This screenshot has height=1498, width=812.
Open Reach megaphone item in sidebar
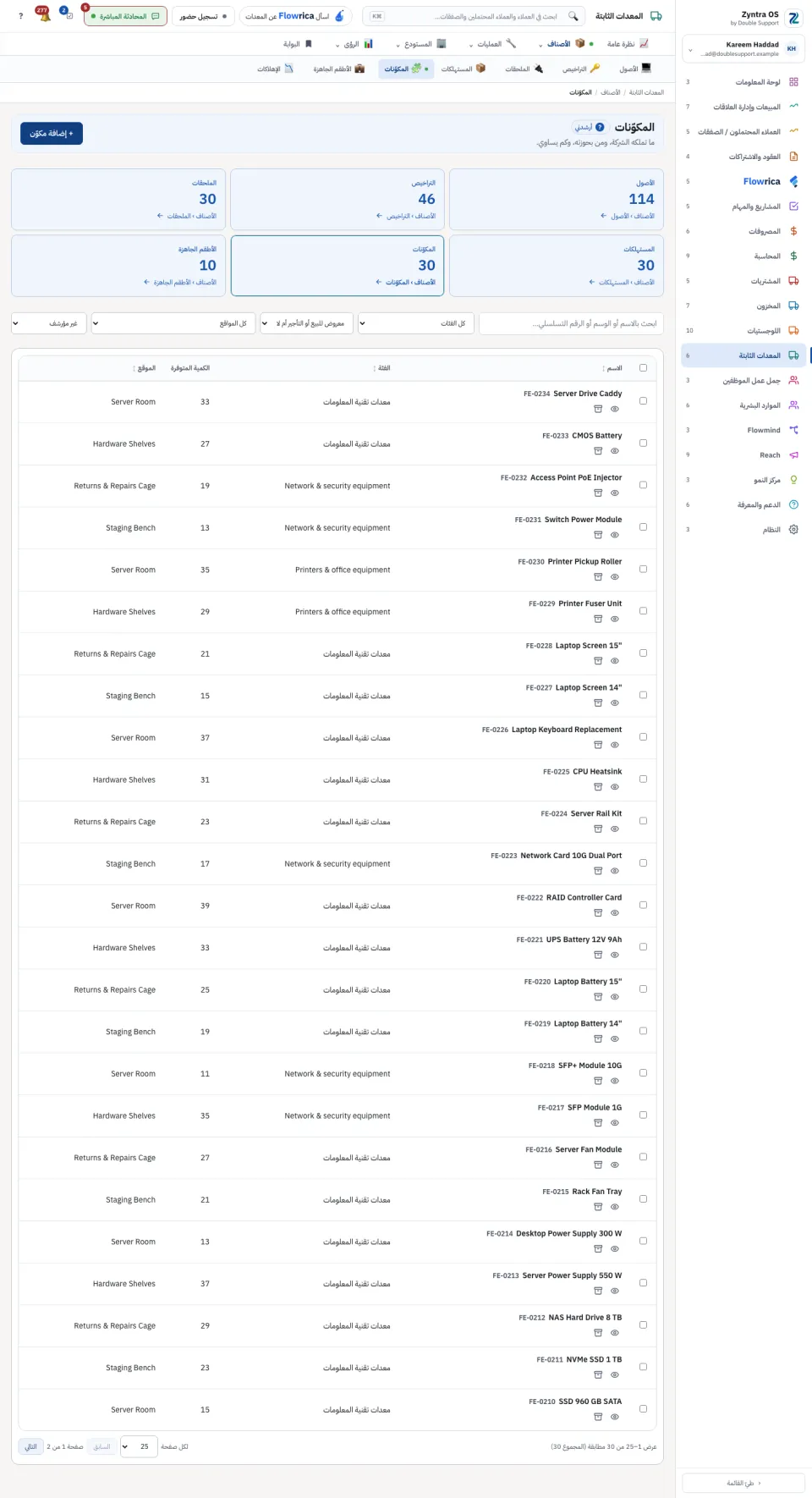[744, 454]
